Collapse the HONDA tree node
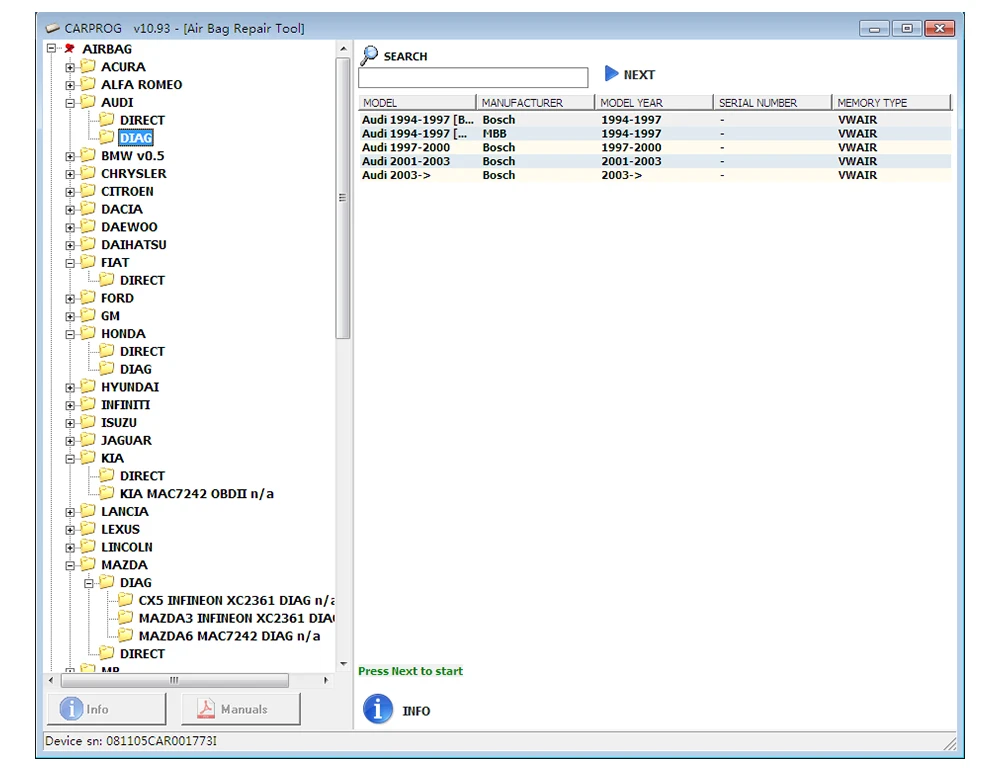Image resolution: width=1000 pixels, height=768 pixels. point(70,334)
